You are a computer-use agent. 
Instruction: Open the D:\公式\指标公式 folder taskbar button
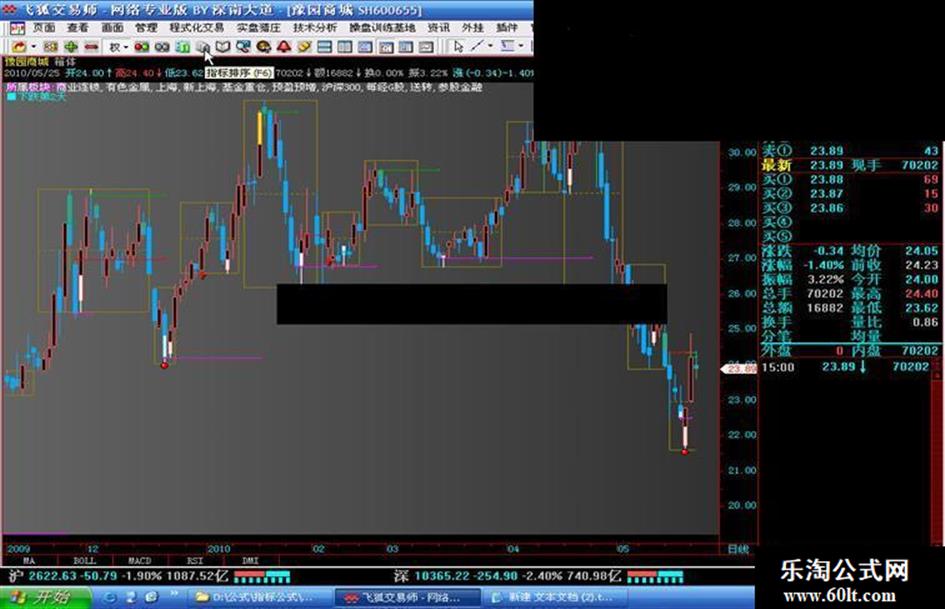click(257, 597)
